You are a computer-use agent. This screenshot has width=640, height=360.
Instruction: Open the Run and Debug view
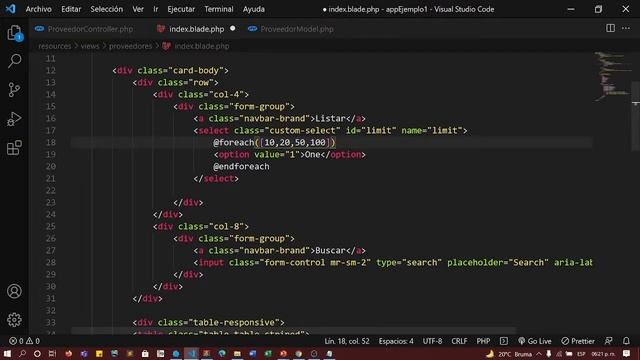tap(14, 119)
